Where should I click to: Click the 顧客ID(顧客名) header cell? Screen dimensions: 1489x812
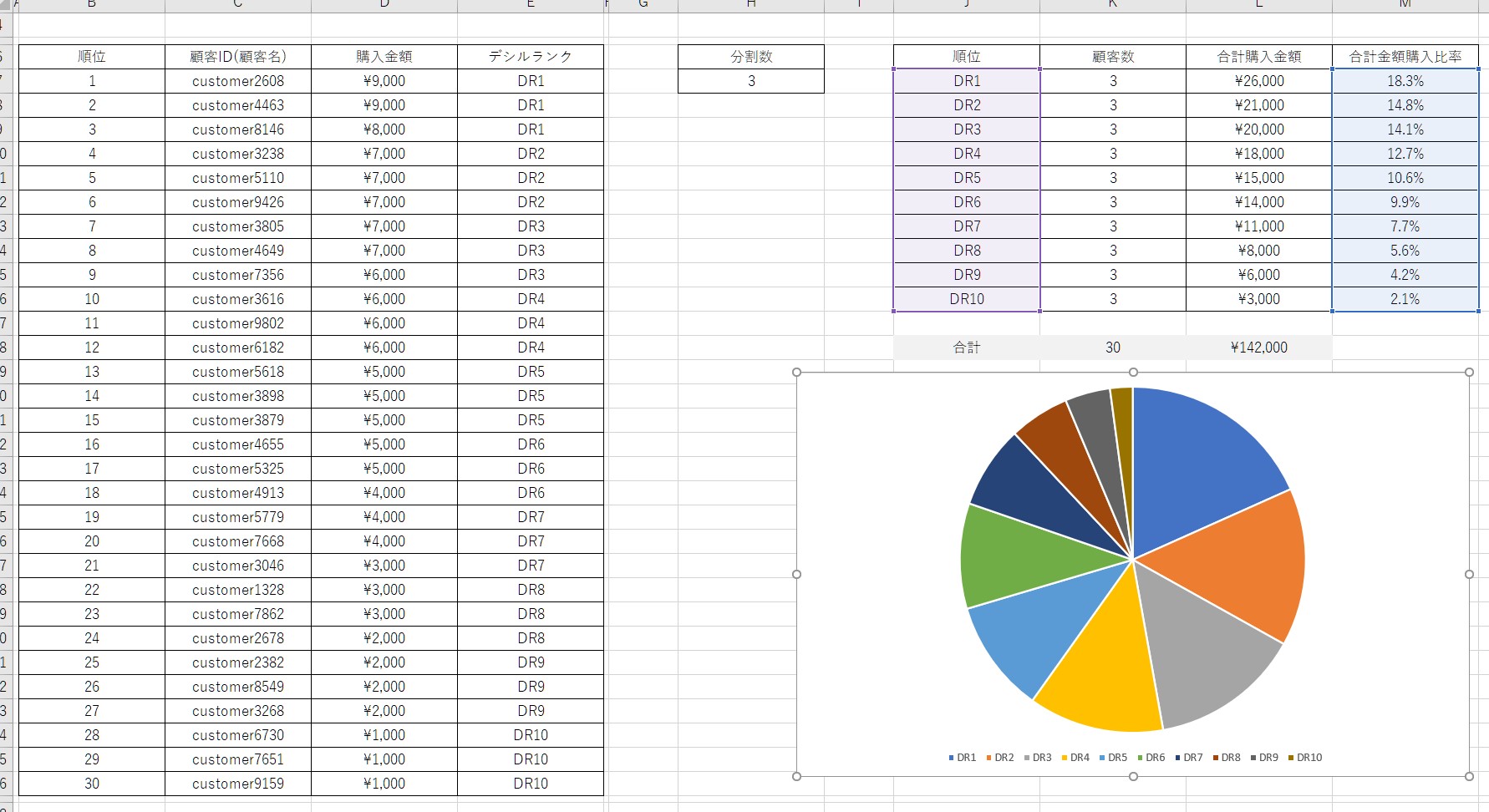tap(237, 57)
